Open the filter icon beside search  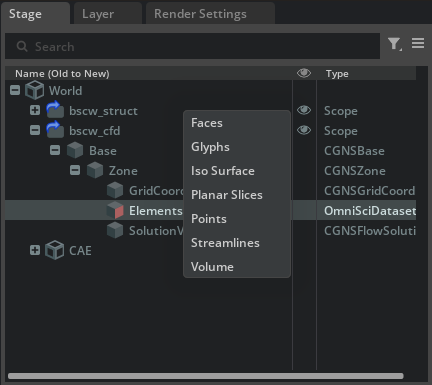coord(395,44)
